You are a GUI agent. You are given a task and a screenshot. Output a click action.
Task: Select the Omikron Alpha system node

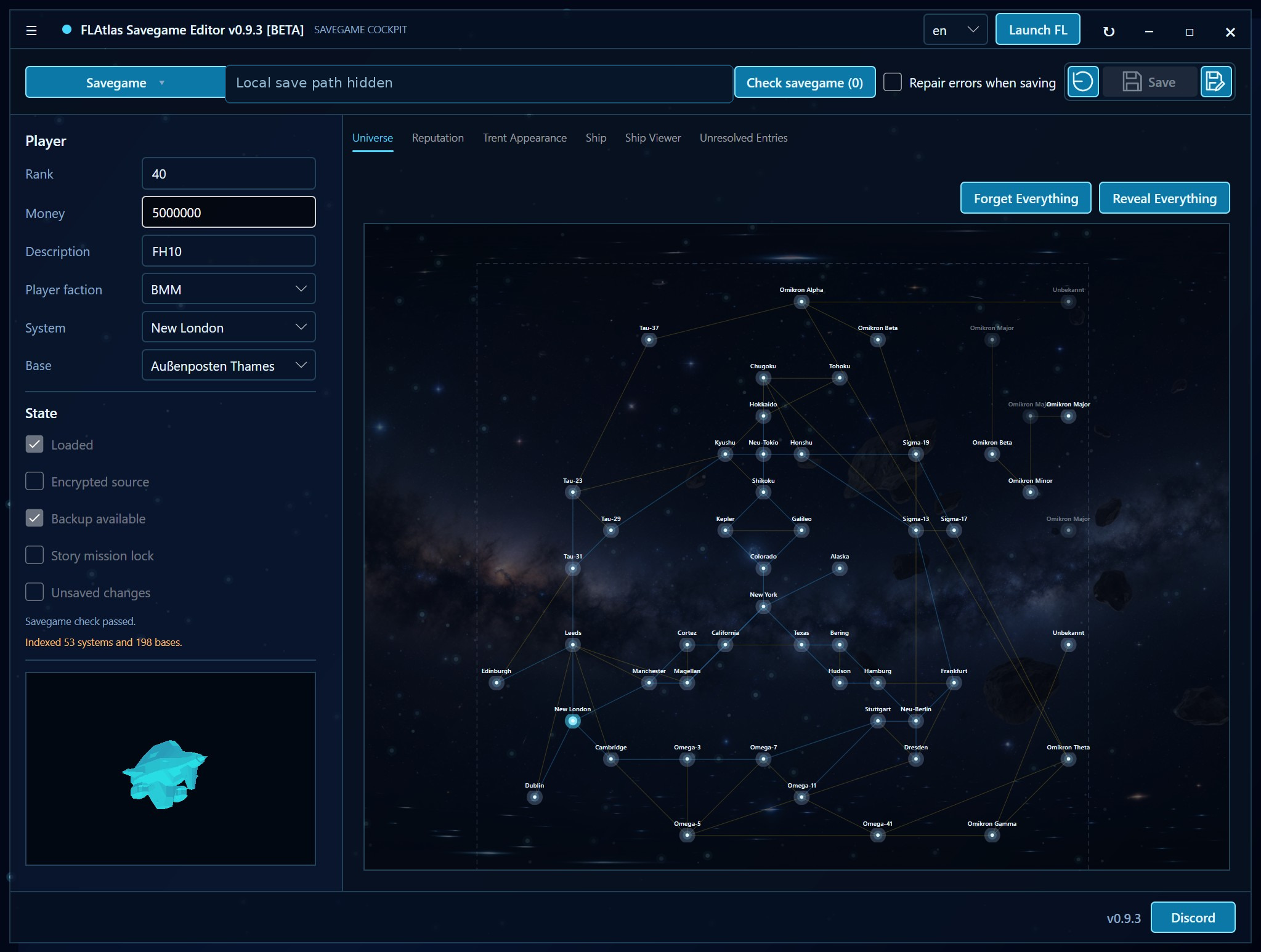click(801, 302)
